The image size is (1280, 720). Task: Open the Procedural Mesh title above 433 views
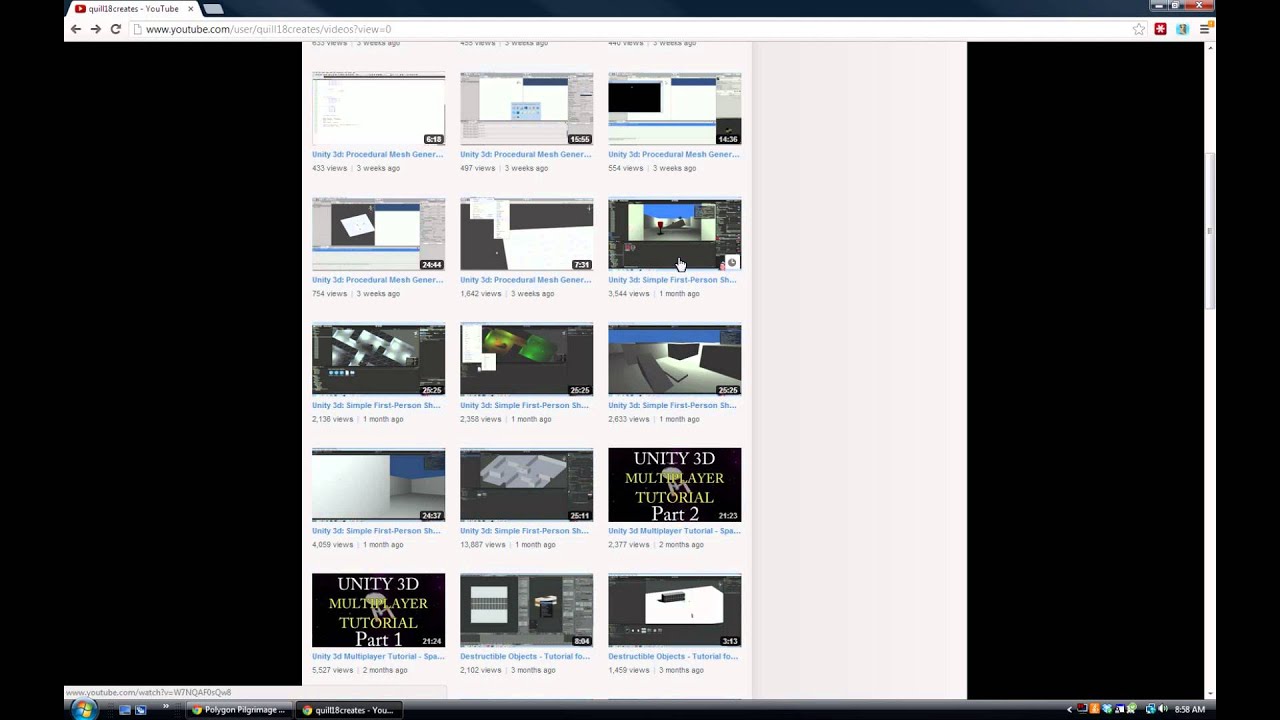[x=377, y=154]
